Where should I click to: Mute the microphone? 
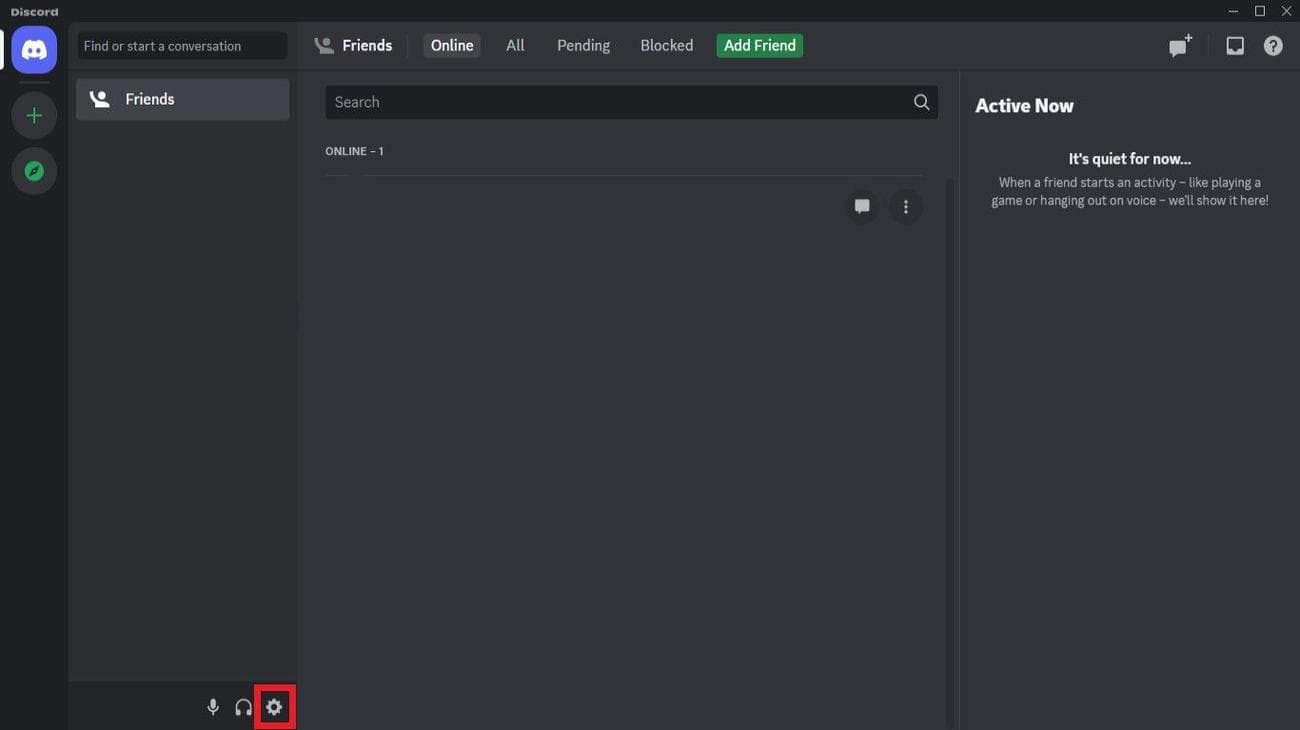(x=213, y=708)
